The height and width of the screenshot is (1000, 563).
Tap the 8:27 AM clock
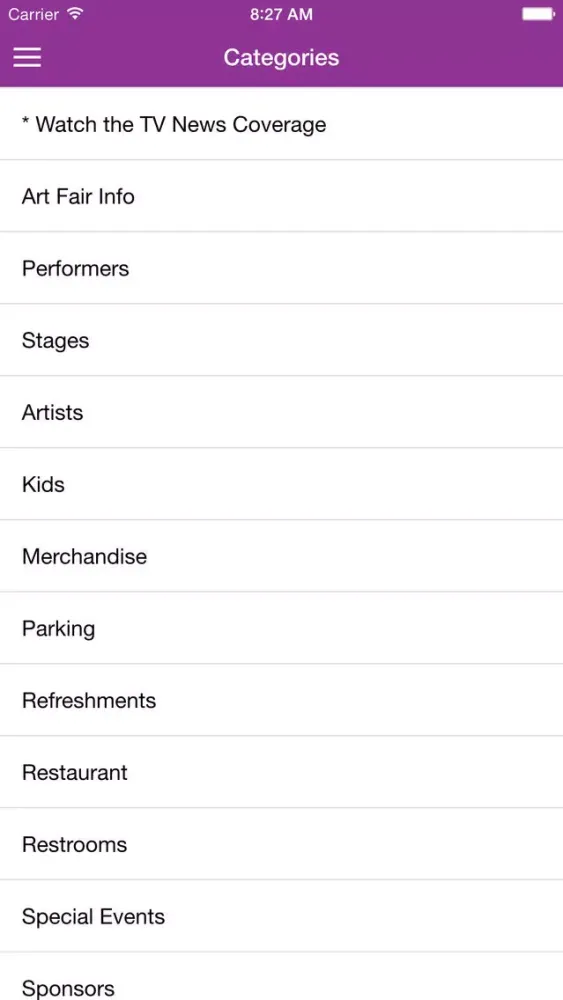(x=281, y=14)
